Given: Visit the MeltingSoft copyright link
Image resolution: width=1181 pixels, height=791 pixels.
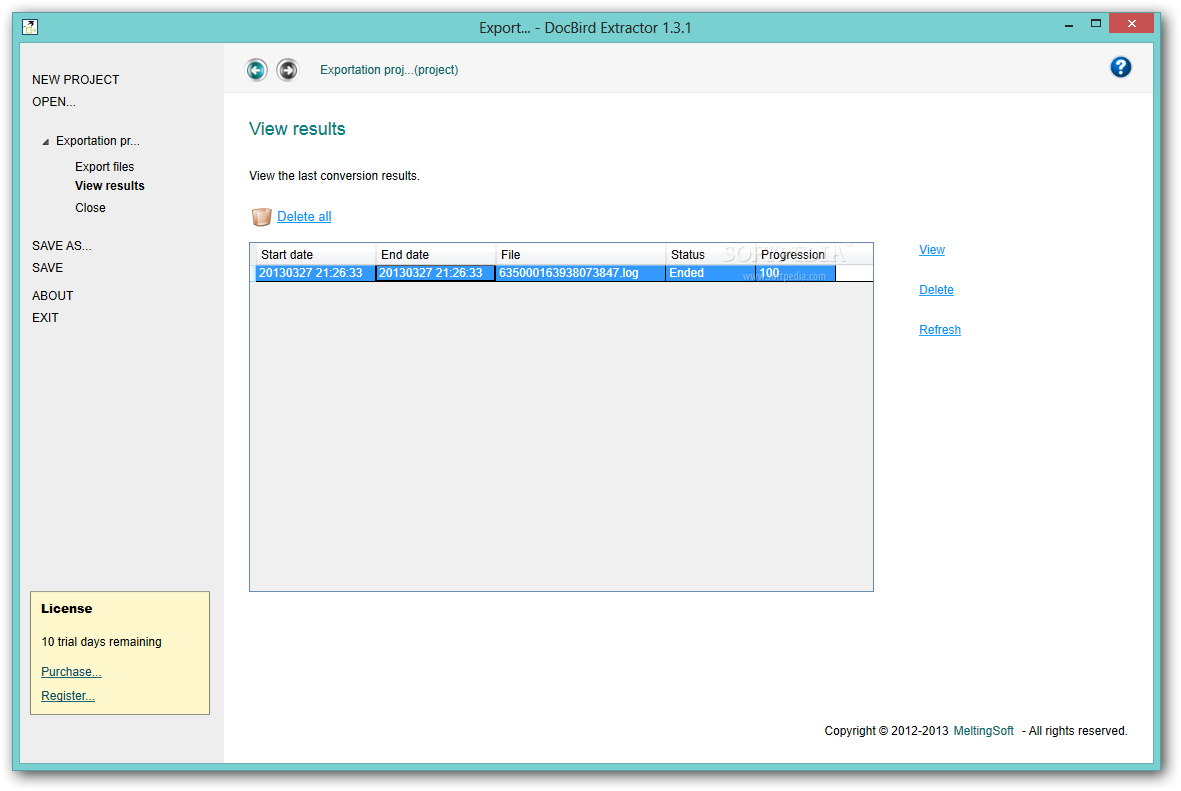Looking at the screenshot, I should click(x=984, y=731).
